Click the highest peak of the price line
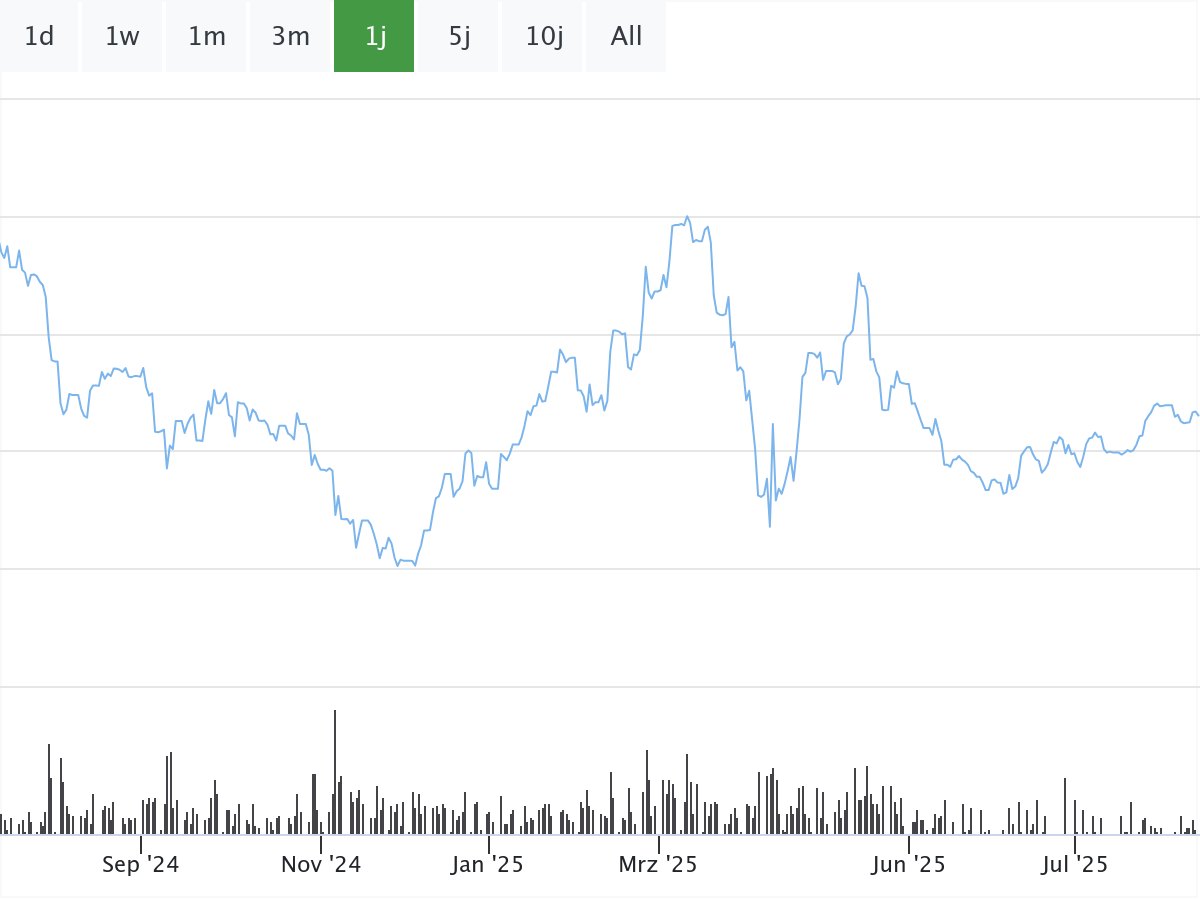The height and width of the screenshot is (900, 1200). [687, 217]
